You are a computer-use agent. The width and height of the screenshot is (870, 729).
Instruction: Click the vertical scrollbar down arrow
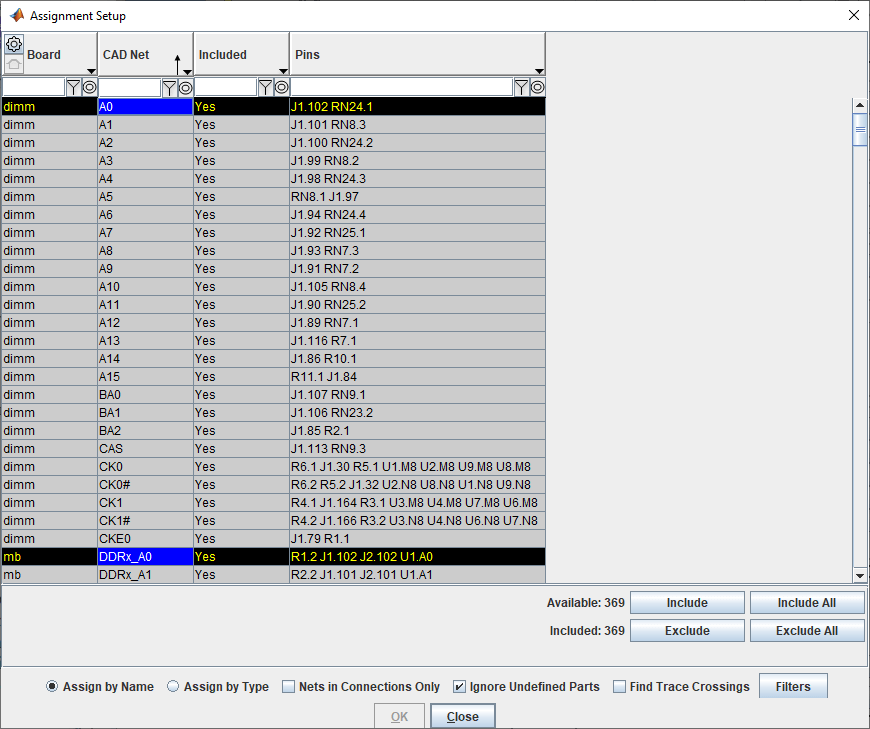[860, 575]
